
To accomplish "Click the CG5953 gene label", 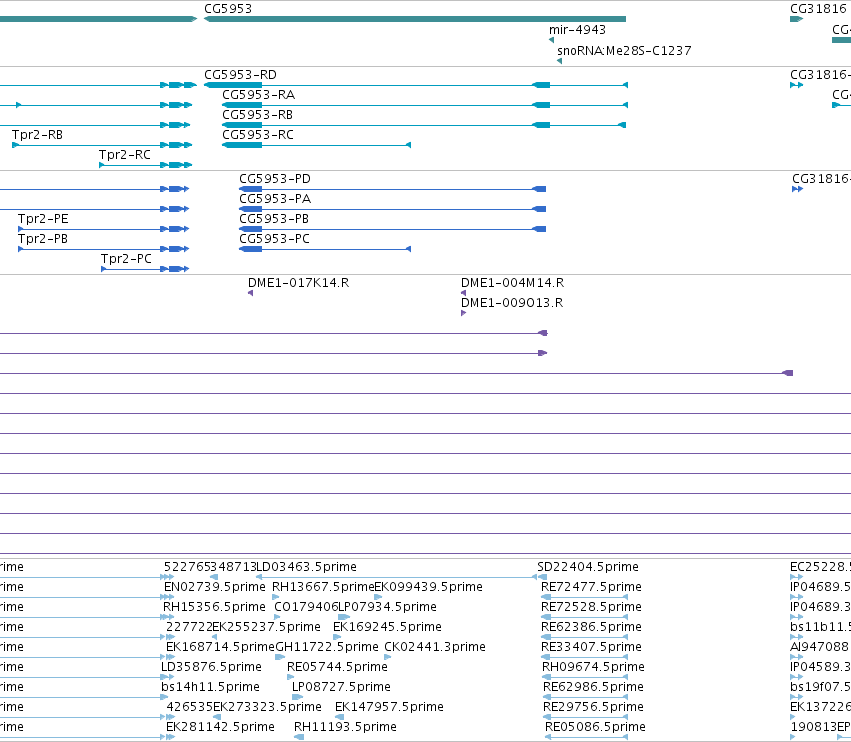I will [x=228, y=9].
